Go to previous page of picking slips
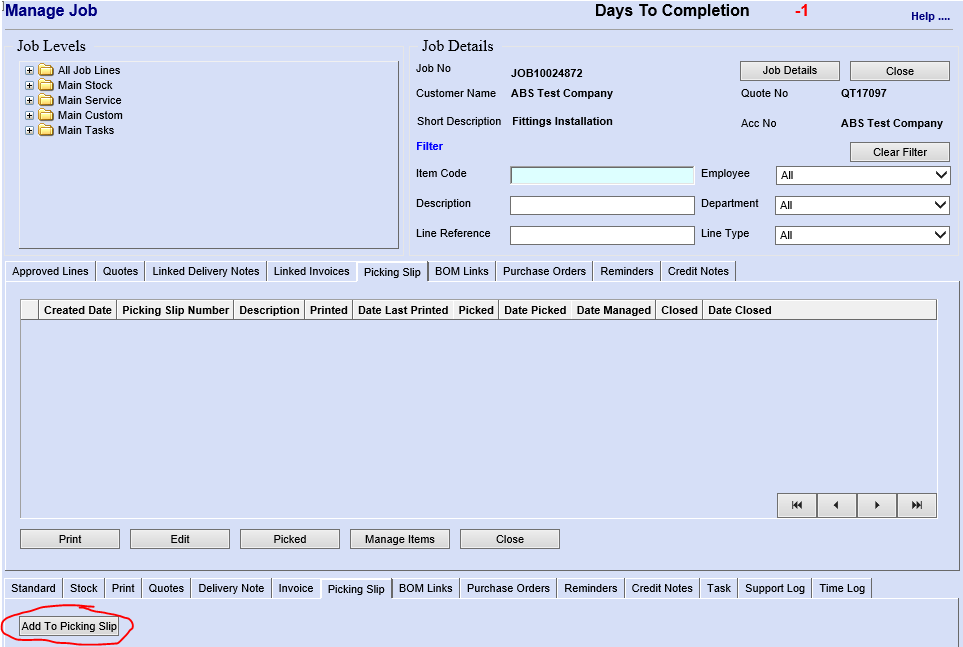This screenshot has height=647, width=963. click(x=837, y=506)
